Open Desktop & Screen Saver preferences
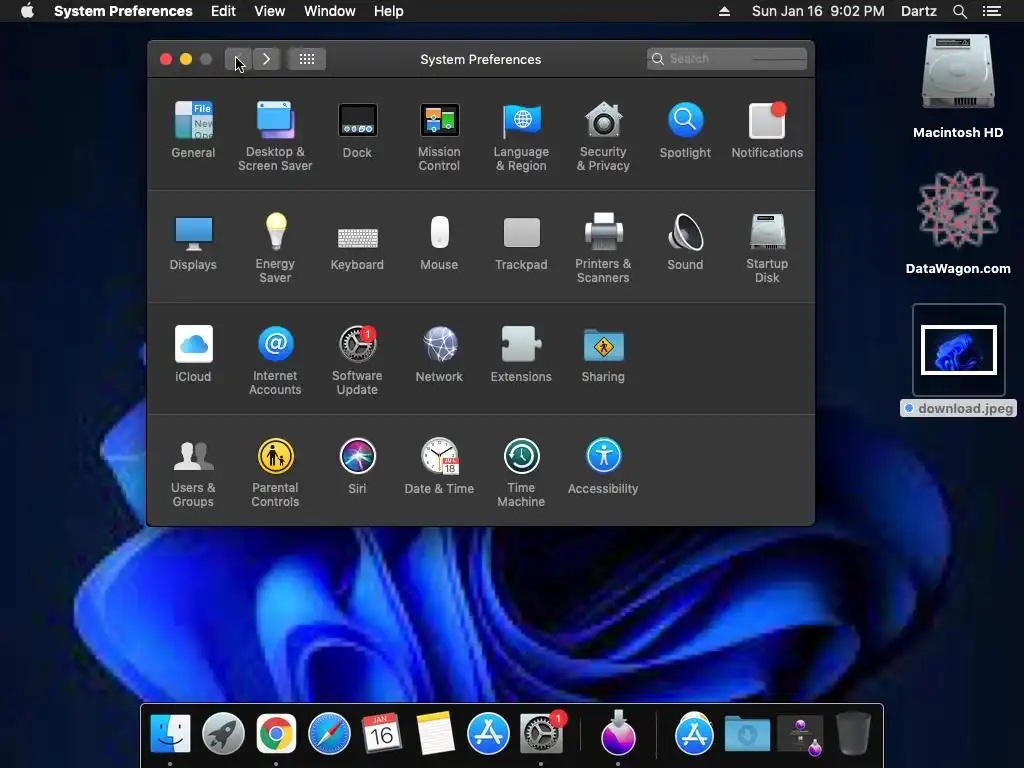 (x=275, y=136)
